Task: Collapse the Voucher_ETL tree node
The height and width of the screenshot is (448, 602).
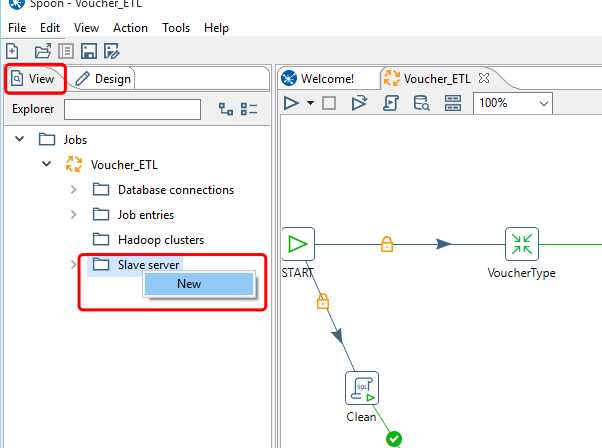Action: click(x=46, y=164)
